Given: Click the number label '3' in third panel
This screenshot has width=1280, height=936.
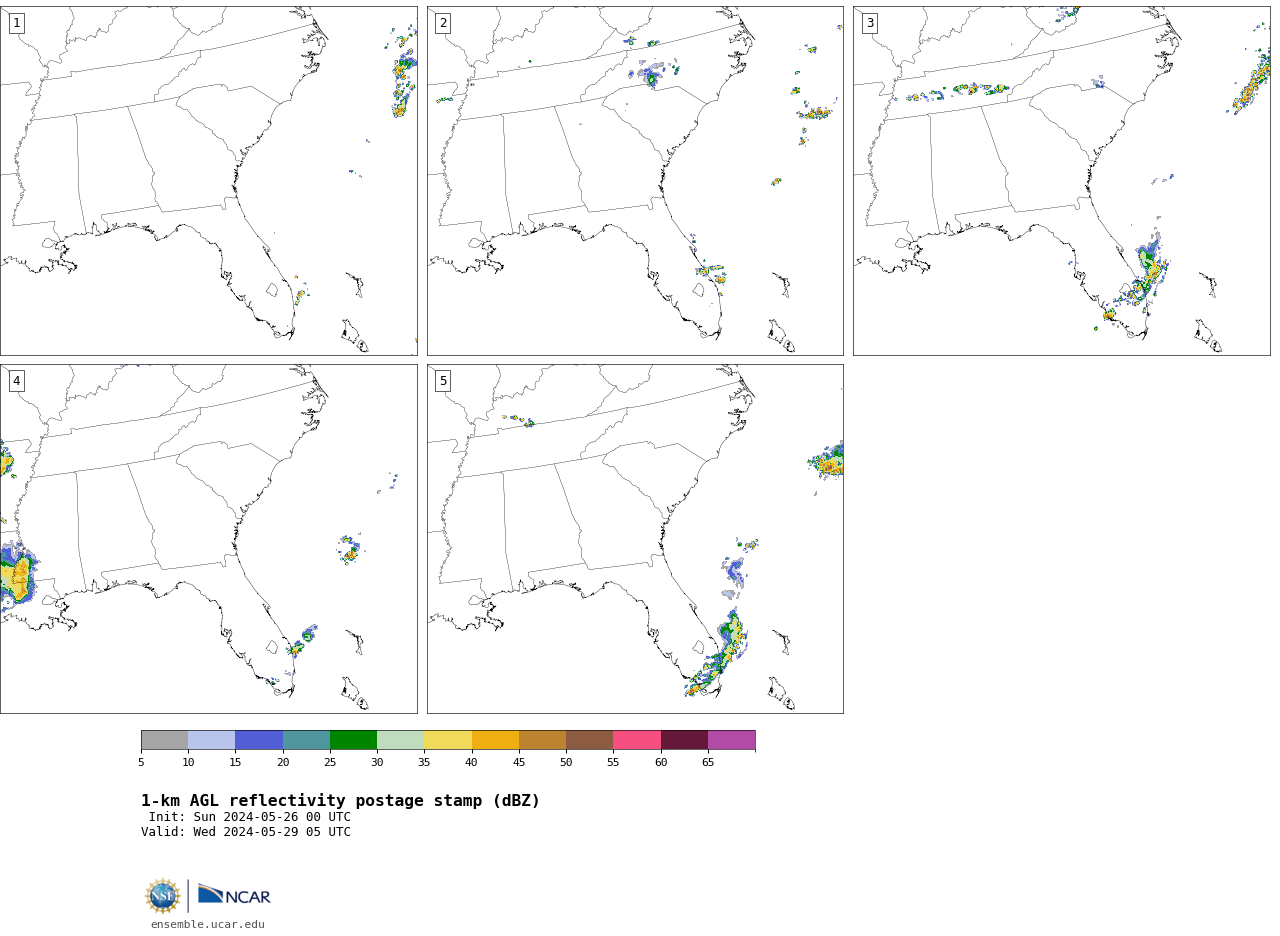Looking at the screenshot, I should click(x=869, y=23).
